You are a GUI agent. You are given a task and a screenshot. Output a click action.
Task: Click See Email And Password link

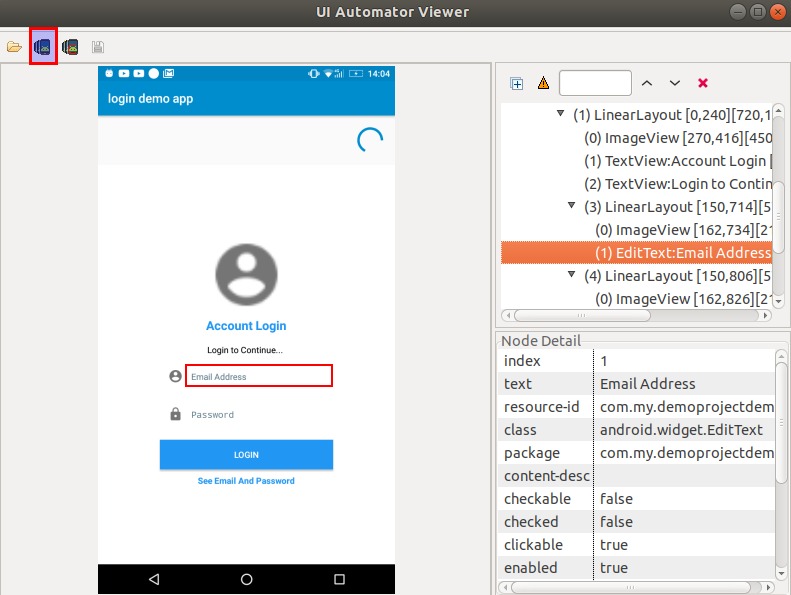(x=246, y=481)
